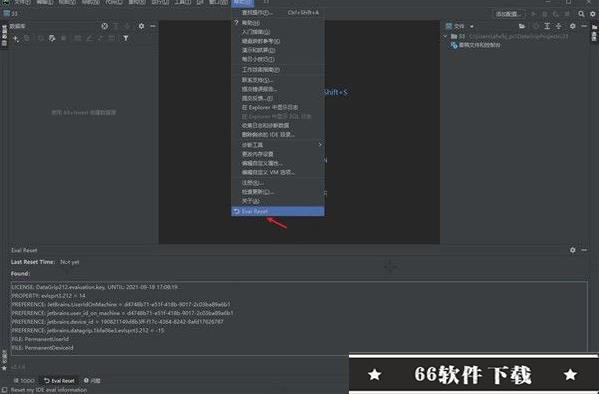Click the search magnifier icon at top right

581,14
